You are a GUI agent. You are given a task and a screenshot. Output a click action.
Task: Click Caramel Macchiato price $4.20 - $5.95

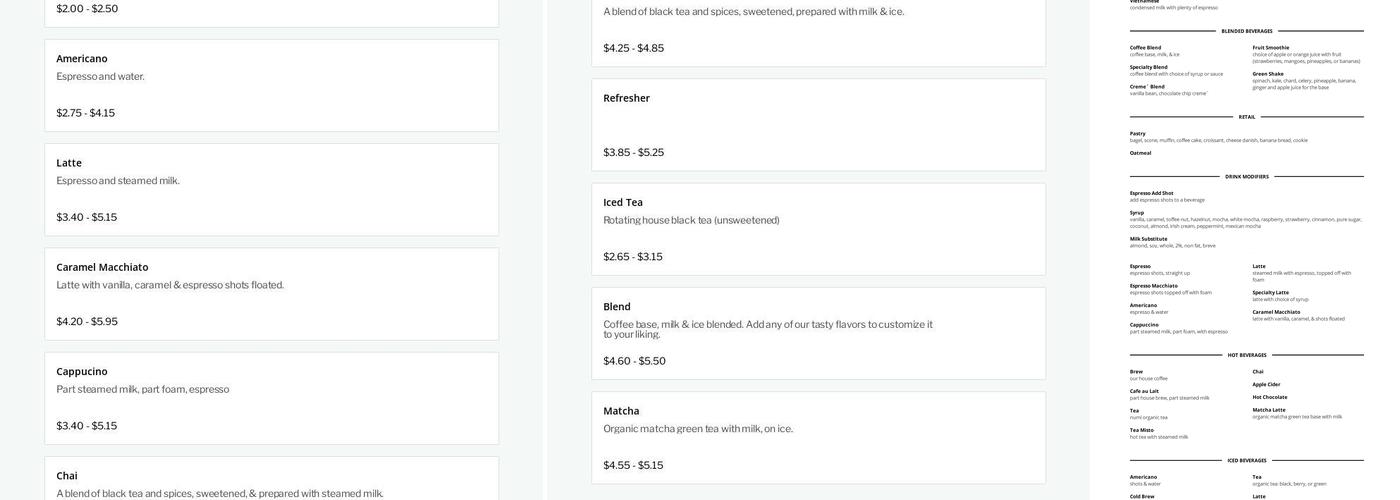pos(87,322)
